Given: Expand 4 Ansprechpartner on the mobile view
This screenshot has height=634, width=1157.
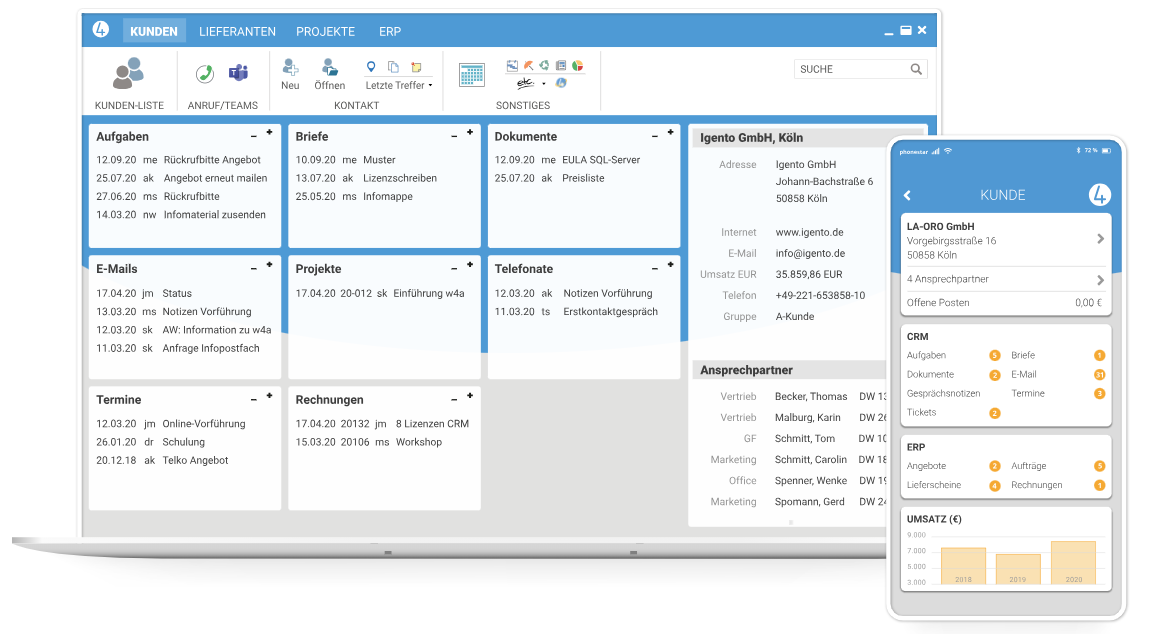Looking at the screenshot, I should [x=1004, y=280].
